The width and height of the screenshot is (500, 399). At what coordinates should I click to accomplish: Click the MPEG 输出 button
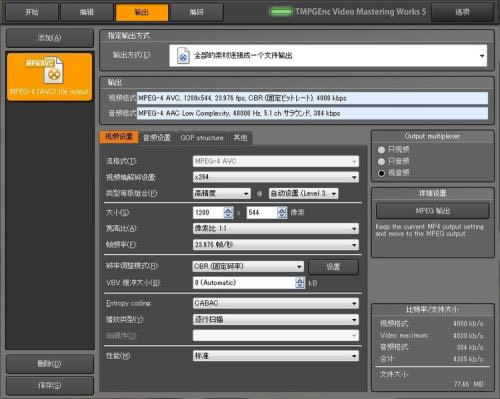(x=433, y=211)
